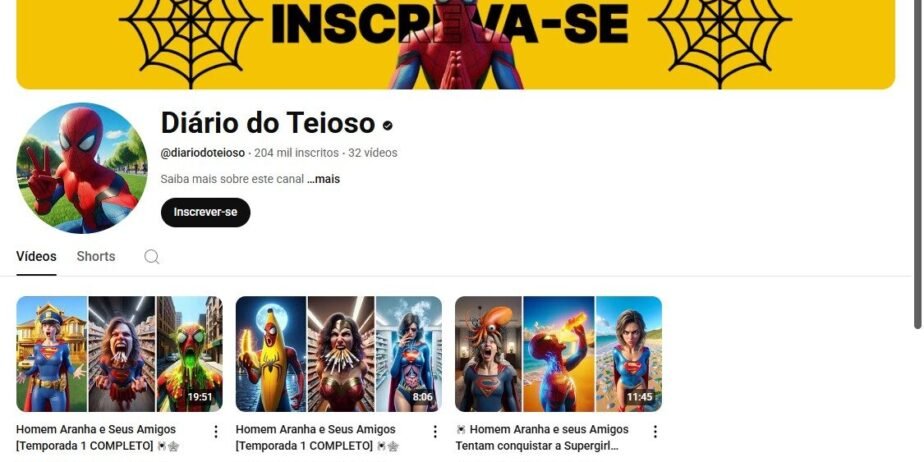Open the Tentam conquistar a Supergirl title

click(x=543, y=437)
